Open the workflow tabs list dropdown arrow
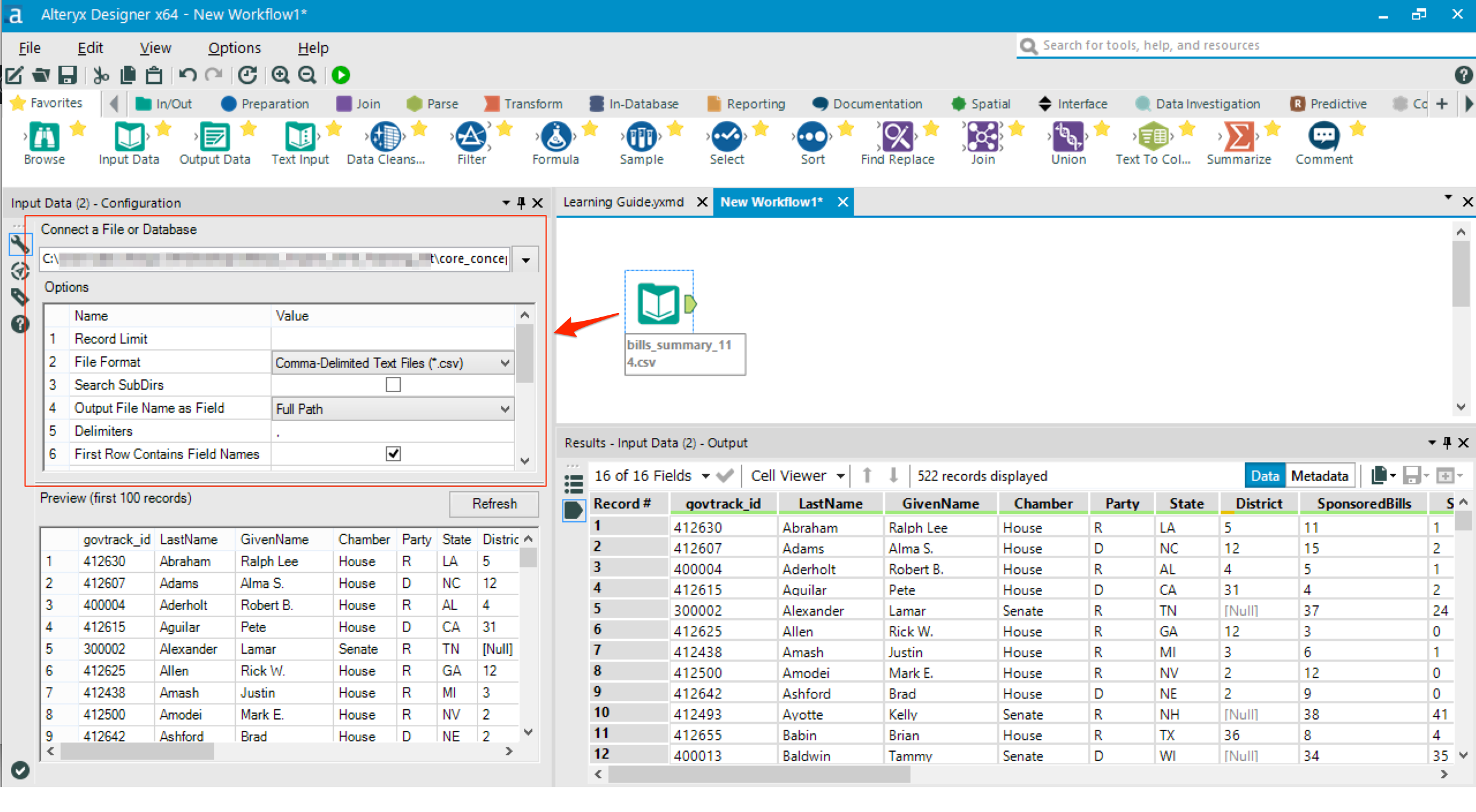The image size is (1476, 812). click(x=1448, y=198)
